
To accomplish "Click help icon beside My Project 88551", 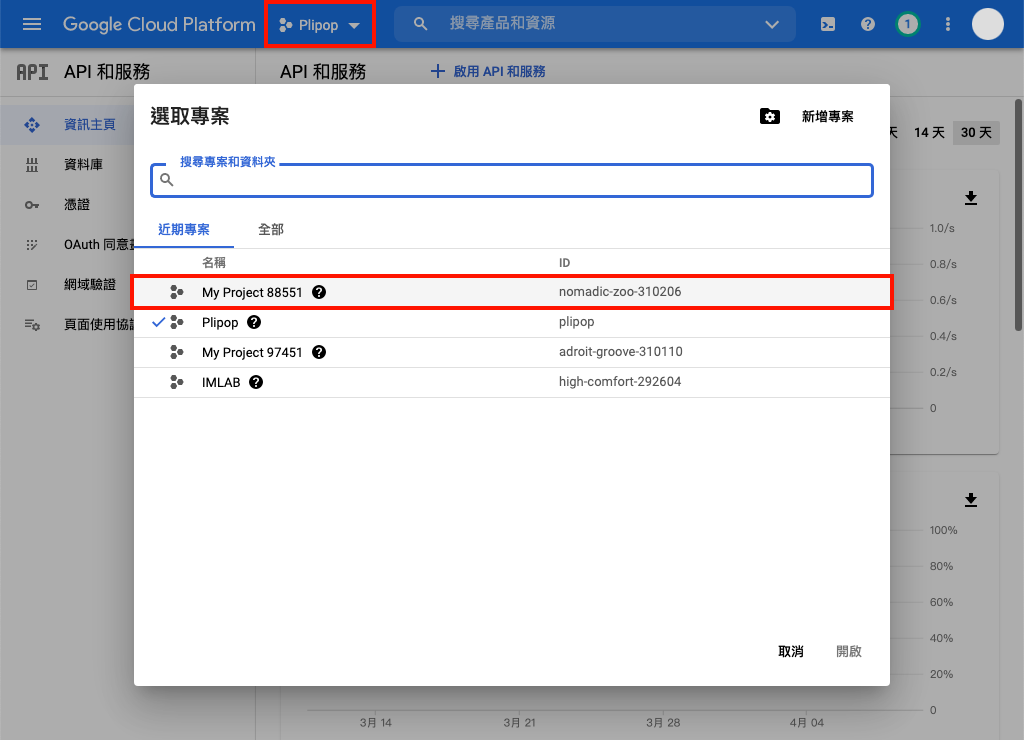I will click(319, 292).
